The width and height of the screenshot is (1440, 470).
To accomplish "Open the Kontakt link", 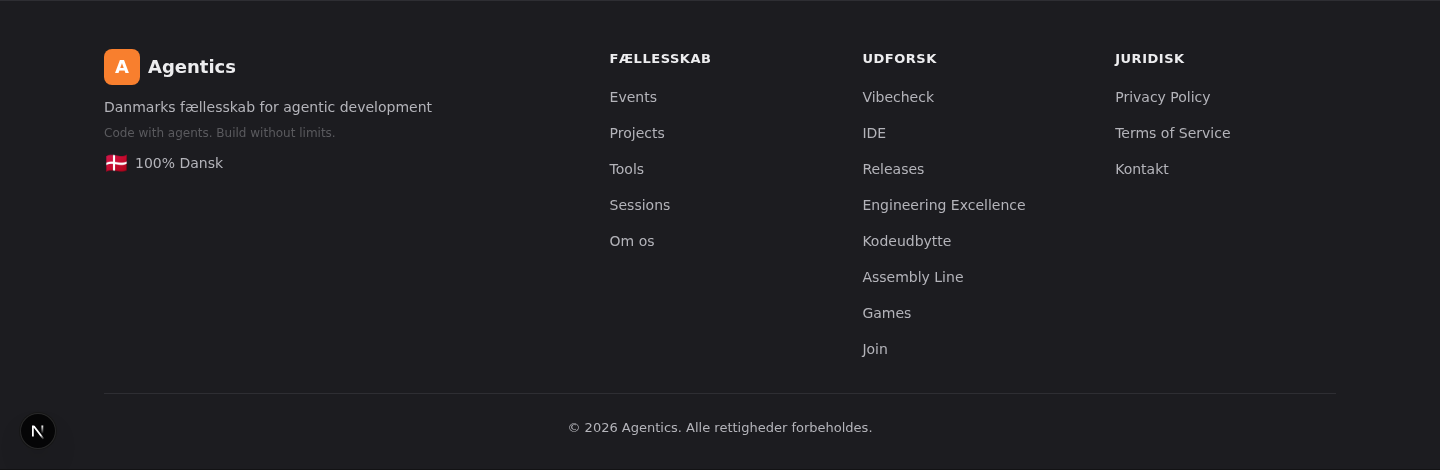I will pyautogui.click(x=1142, y=169).
